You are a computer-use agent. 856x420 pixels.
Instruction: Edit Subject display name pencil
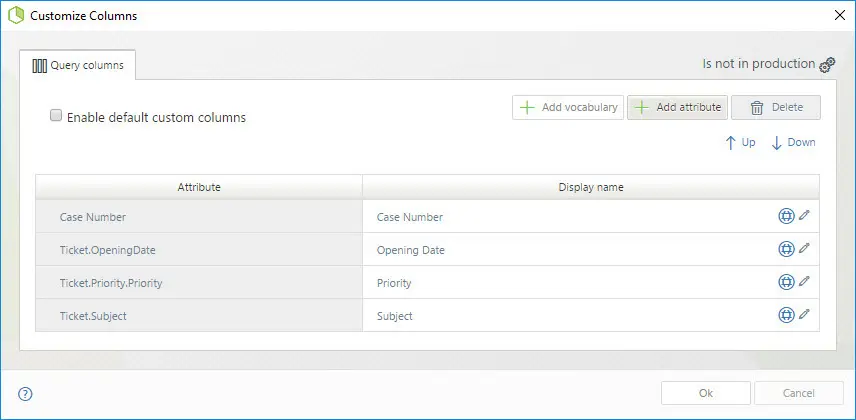click(804, 313)
